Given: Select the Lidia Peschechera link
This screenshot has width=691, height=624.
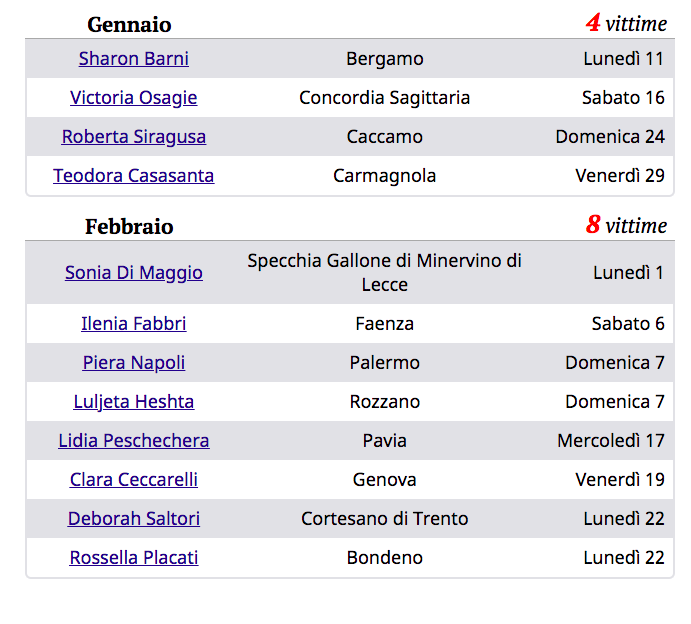Looking at the screenshot, I should point(133,441).
